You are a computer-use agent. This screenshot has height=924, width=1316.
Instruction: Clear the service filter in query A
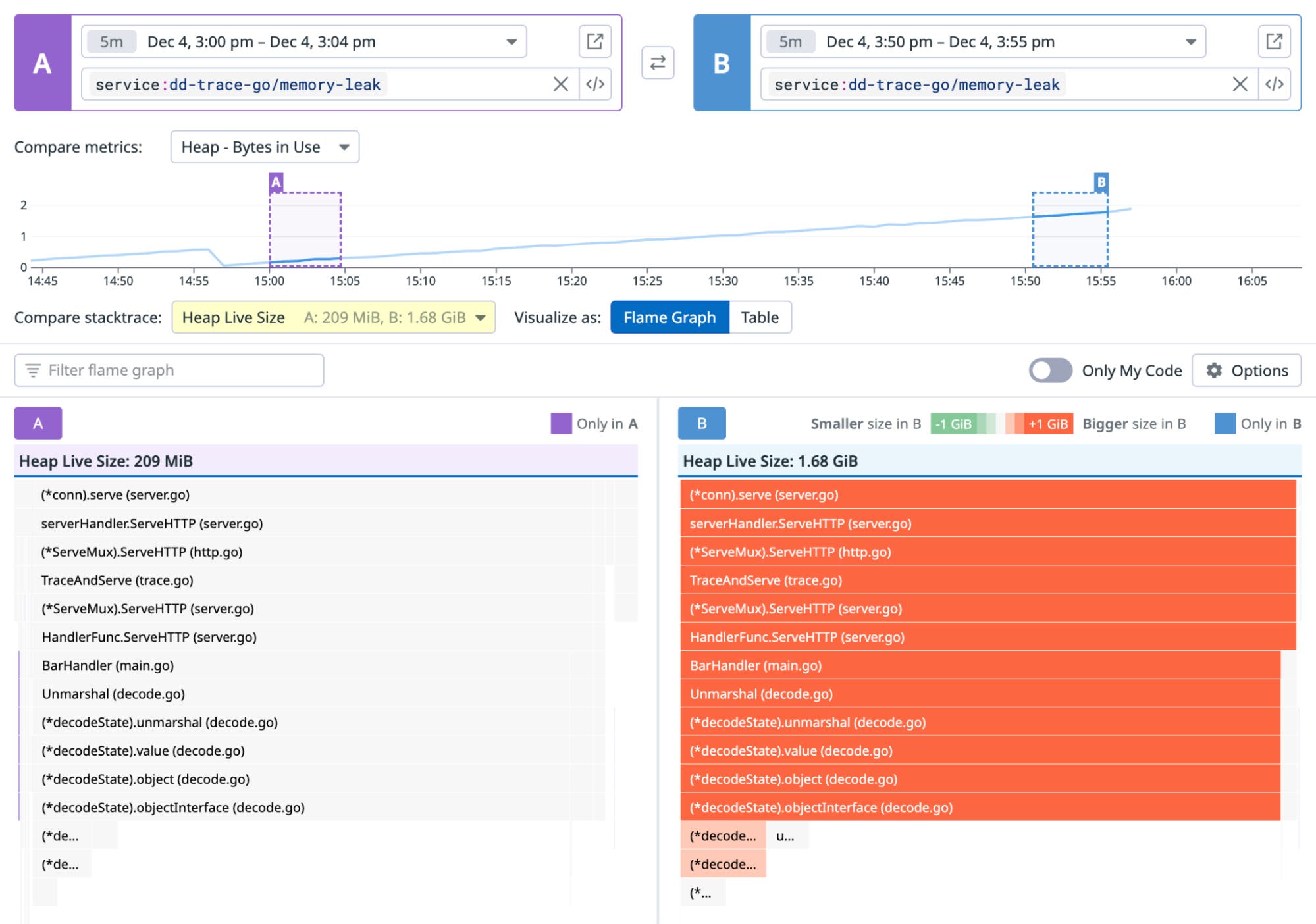point(560,84)
